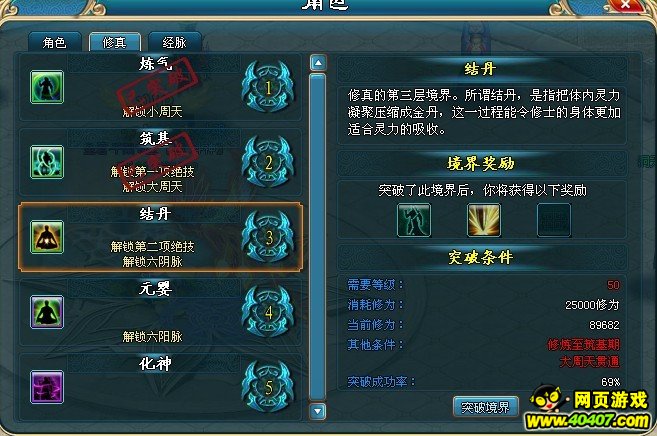Click the 筑基 realm swirling flame icon
This screenshot has width=657, height=436.
pyautogui.click(x=47, y=162)
